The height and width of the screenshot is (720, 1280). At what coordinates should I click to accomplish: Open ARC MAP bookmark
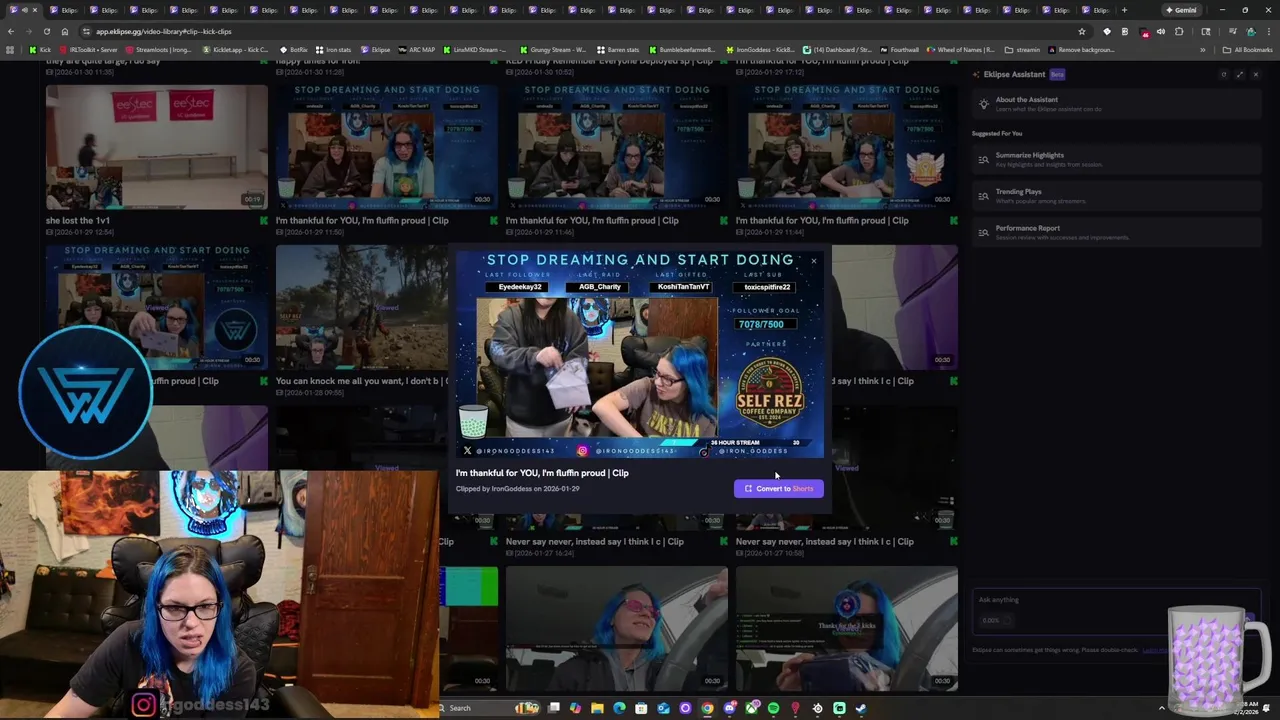pyautogui.click(x=417, y=49)
